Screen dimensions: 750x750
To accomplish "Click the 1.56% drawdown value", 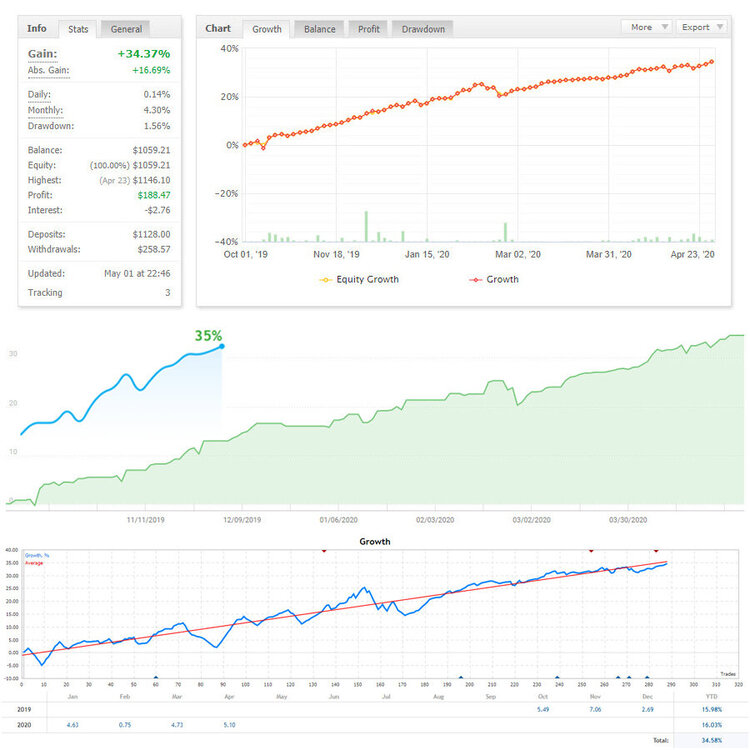I will click(157, 126).
